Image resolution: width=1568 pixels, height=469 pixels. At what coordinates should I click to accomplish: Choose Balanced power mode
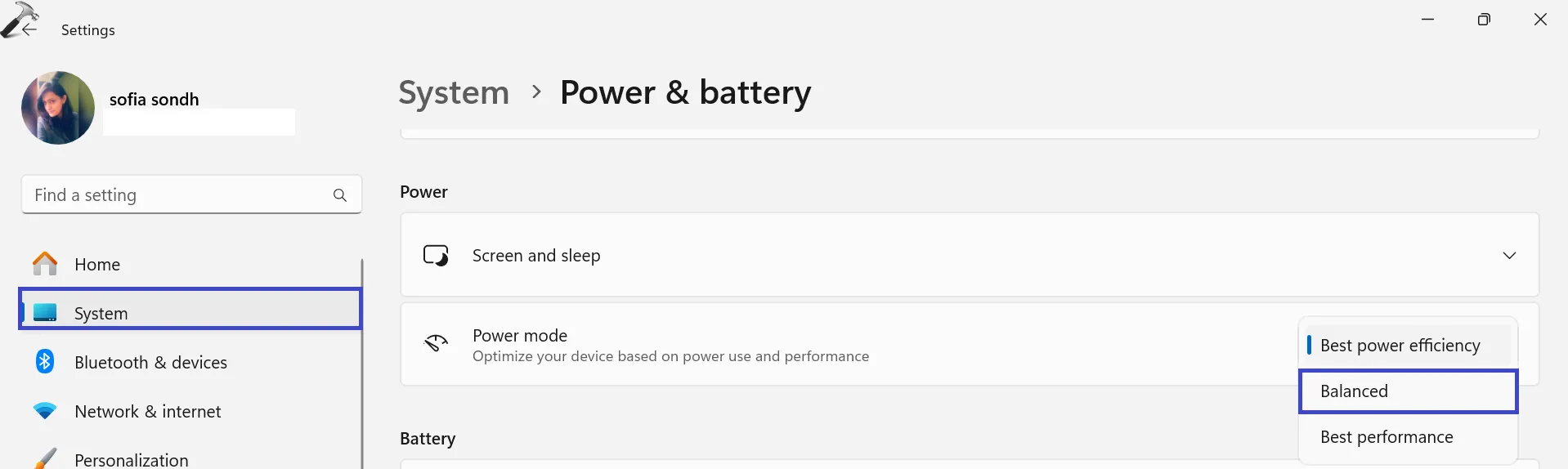pos(1408,391)
